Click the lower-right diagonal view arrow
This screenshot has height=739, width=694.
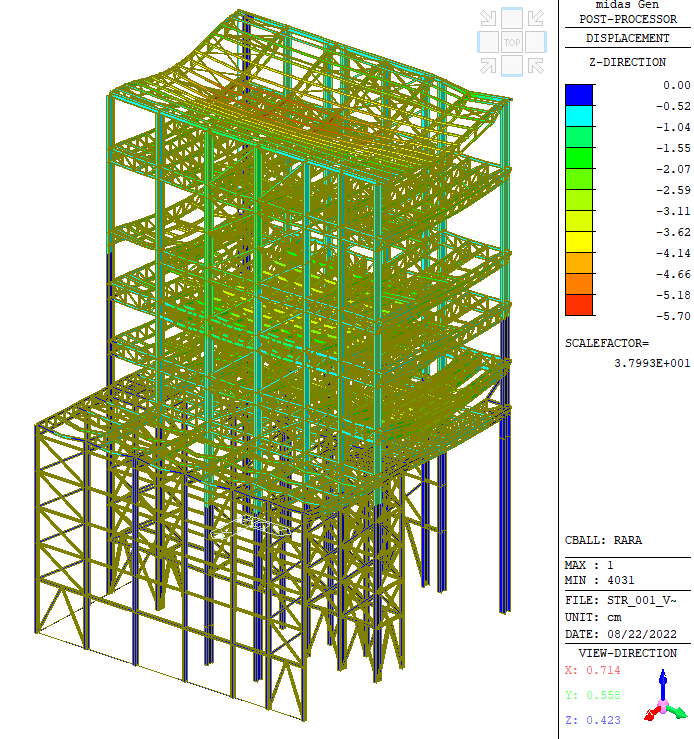tap(536, 66)
